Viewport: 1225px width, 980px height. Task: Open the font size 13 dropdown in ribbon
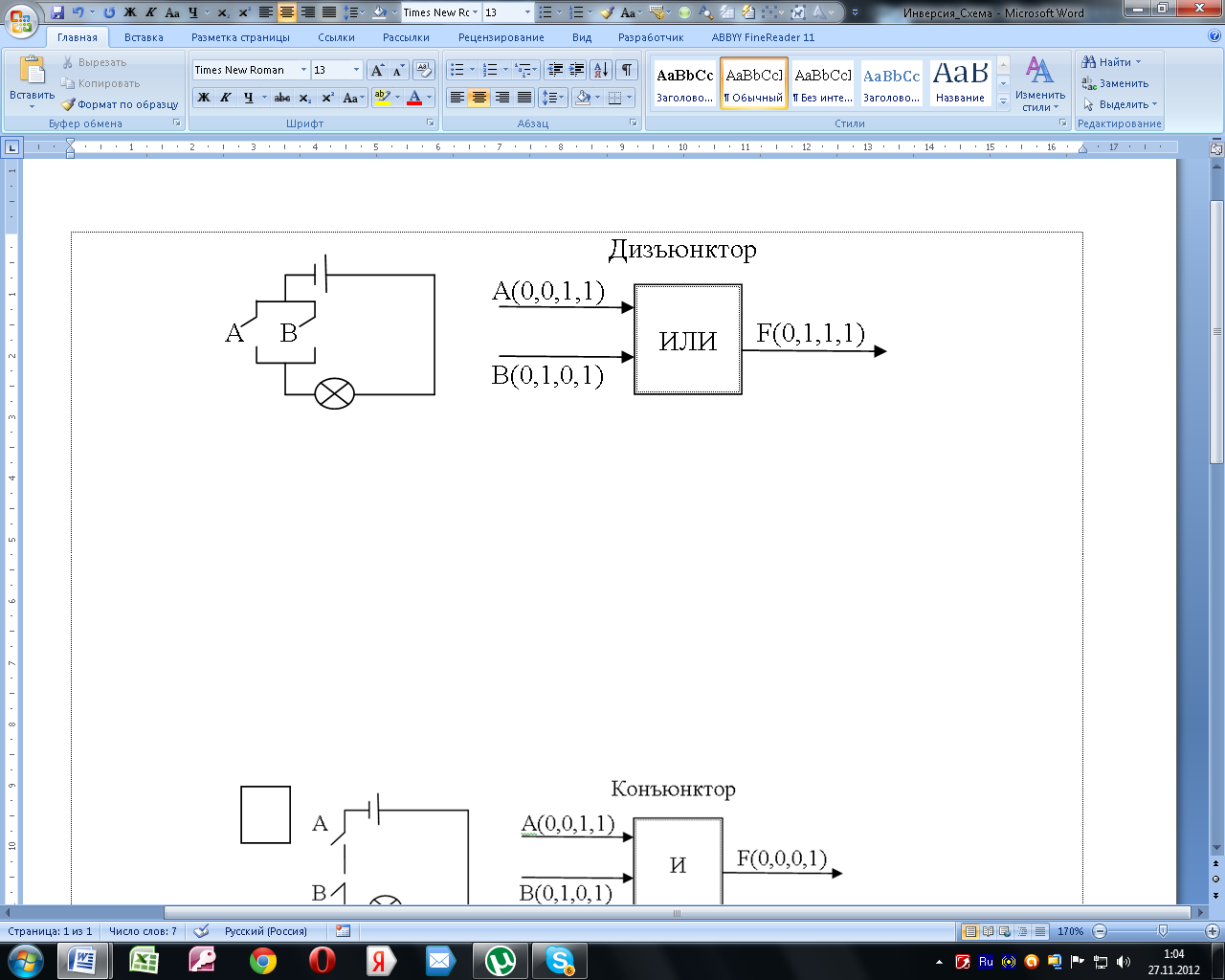click(356, 70)
